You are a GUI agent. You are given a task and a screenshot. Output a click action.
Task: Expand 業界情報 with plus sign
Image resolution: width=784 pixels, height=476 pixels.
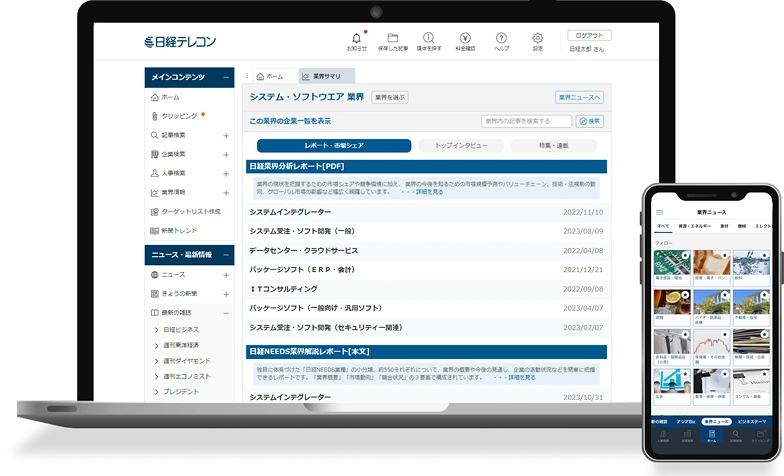point(226,192)
